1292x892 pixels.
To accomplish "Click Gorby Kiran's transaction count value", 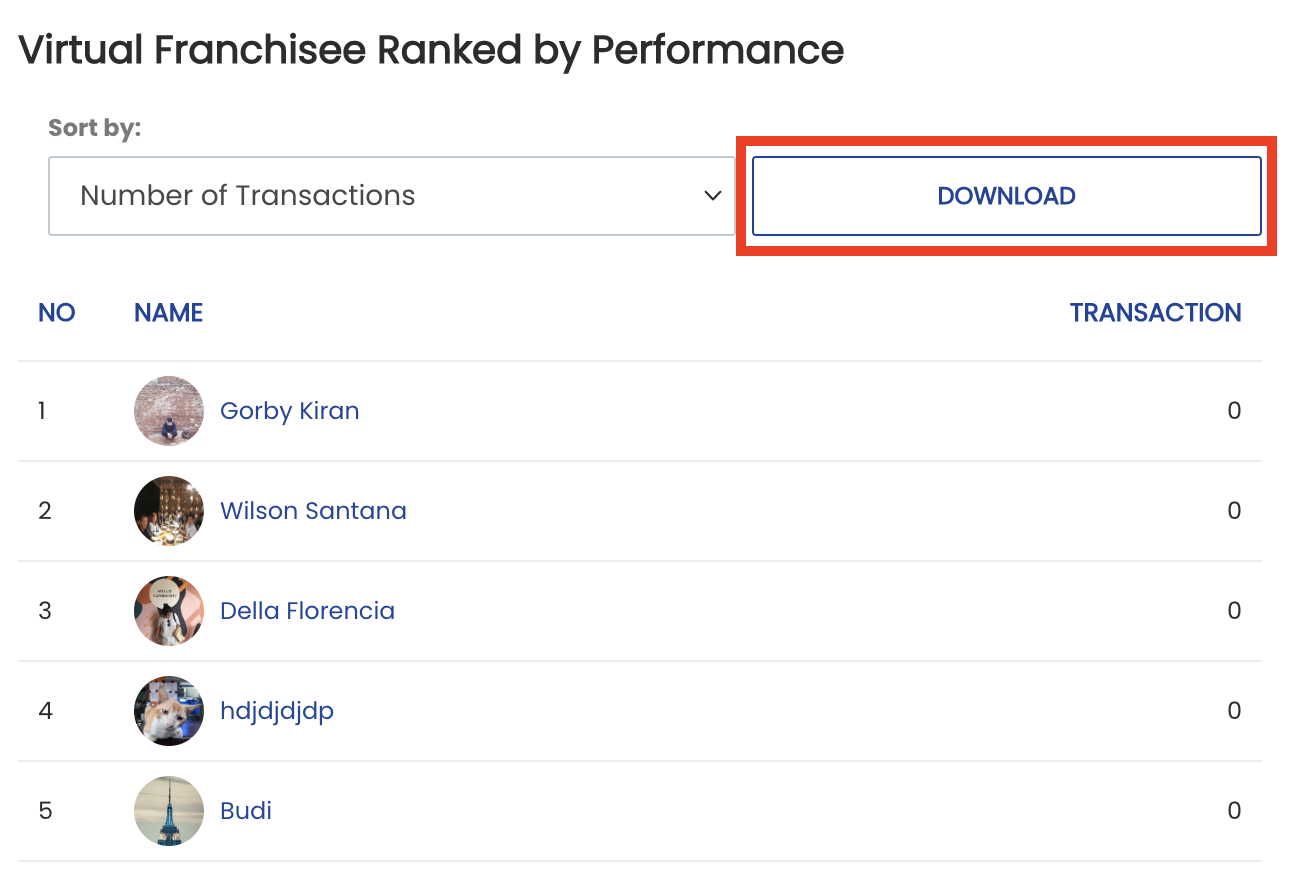I will pos(1234,411).
